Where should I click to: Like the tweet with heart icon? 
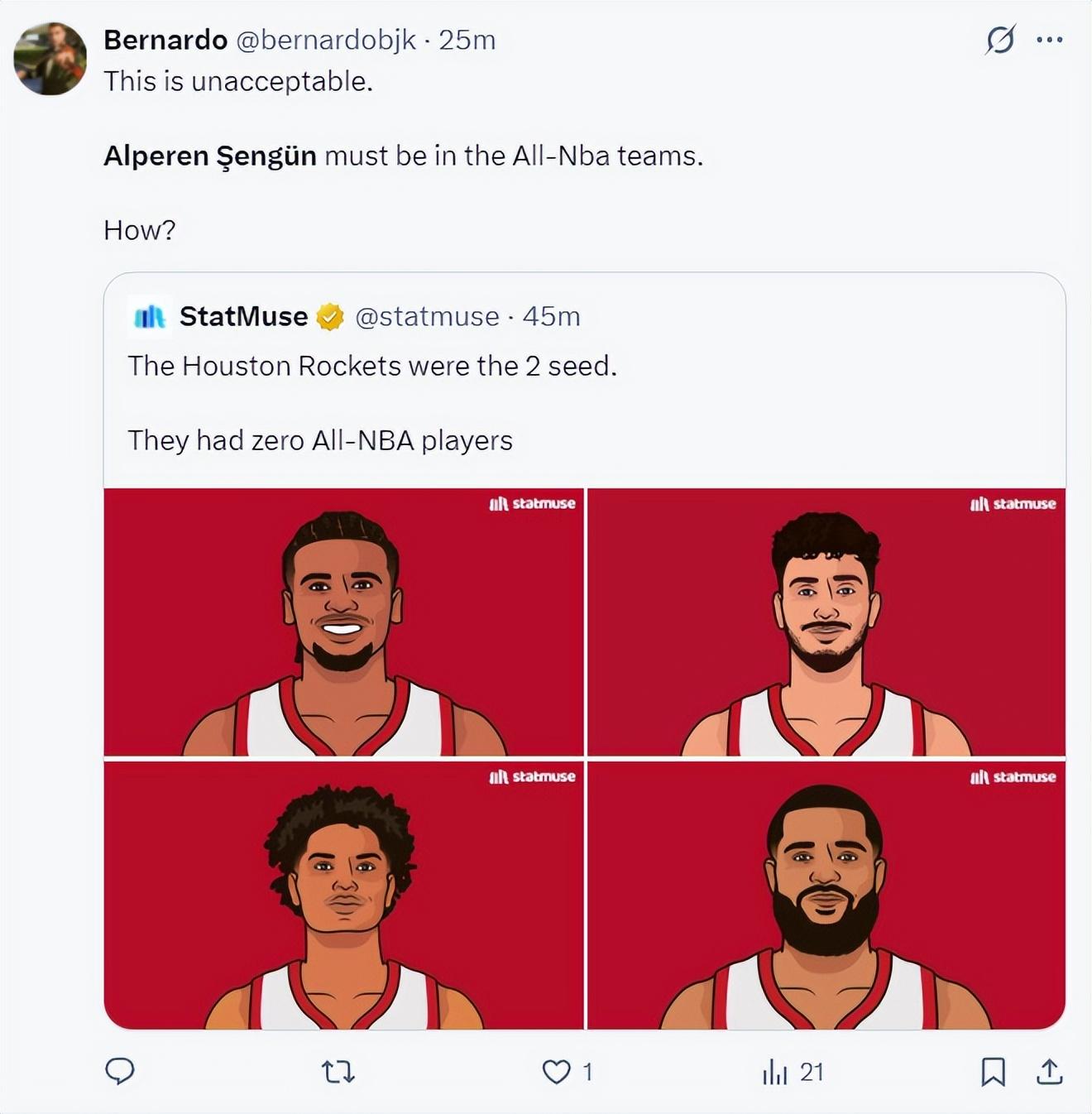[x=557, y=1073]
